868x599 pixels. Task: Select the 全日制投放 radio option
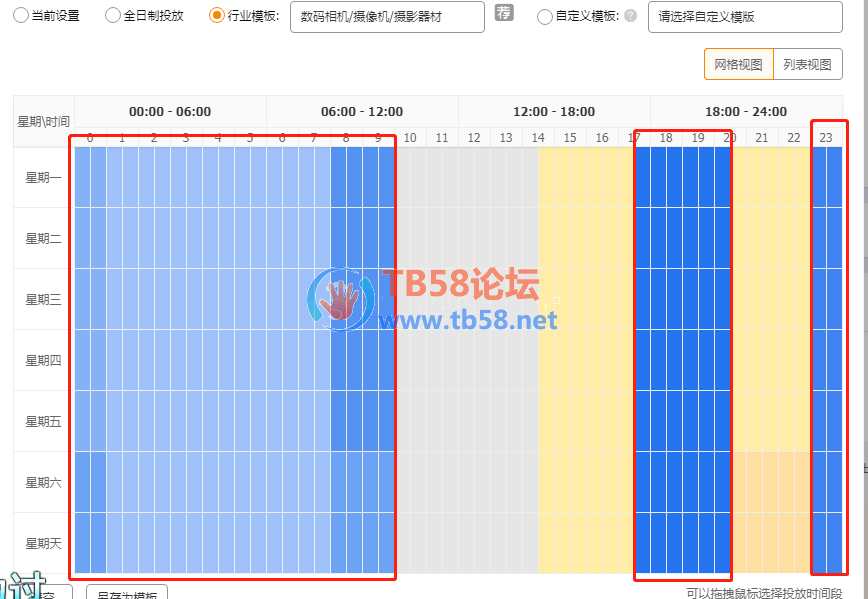(x=113, y=16)
